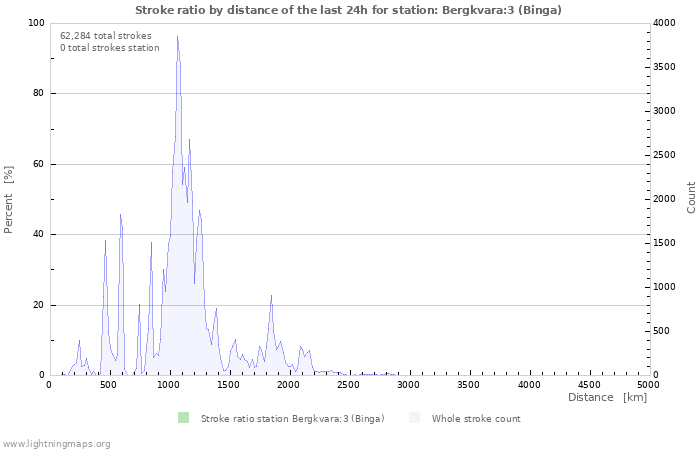Click left axis tick label 80

pyautogui.click(x=39, y=93)
